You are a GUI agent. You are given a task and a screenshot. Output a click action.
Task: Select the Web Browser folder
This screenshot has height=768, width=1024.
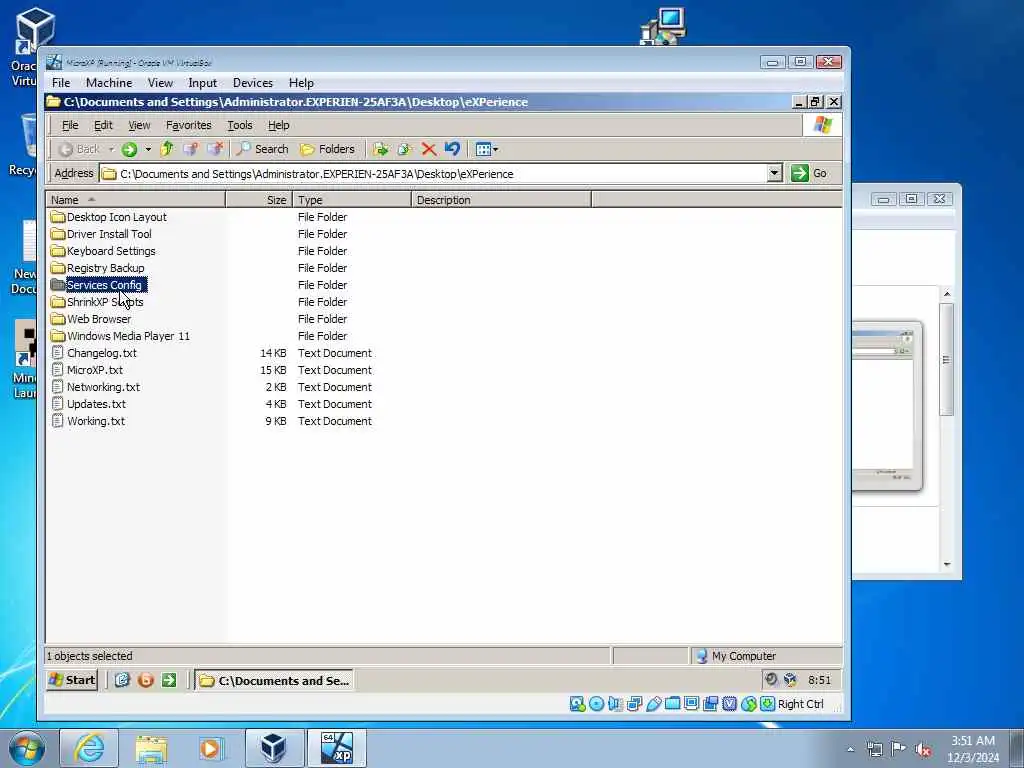click(91, 319)
